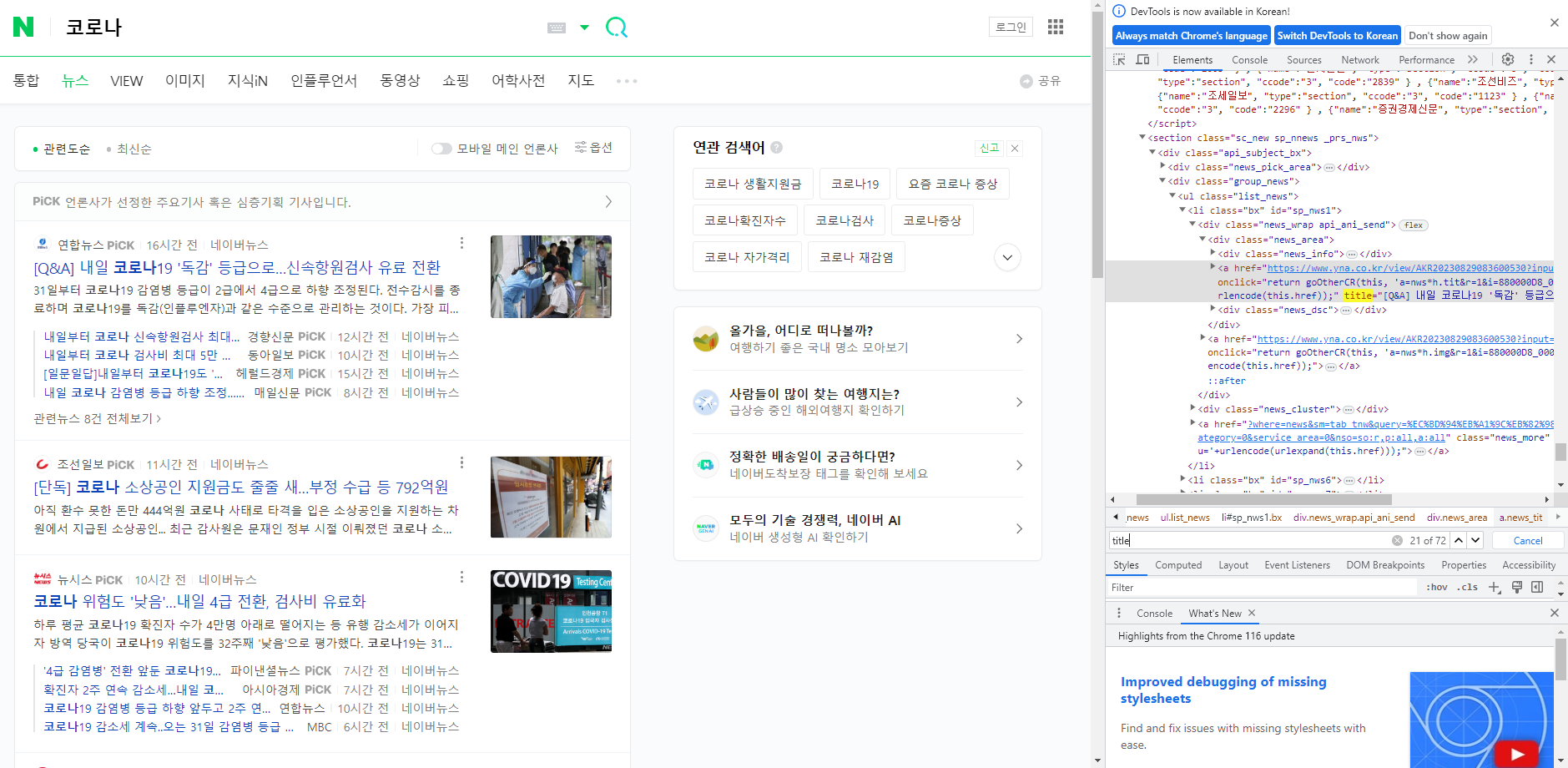Image resolution: width=1568 pixels, height=768 pixels.
Task: Close the DevTools language infobar
Action: click(x=1554, y=23)
